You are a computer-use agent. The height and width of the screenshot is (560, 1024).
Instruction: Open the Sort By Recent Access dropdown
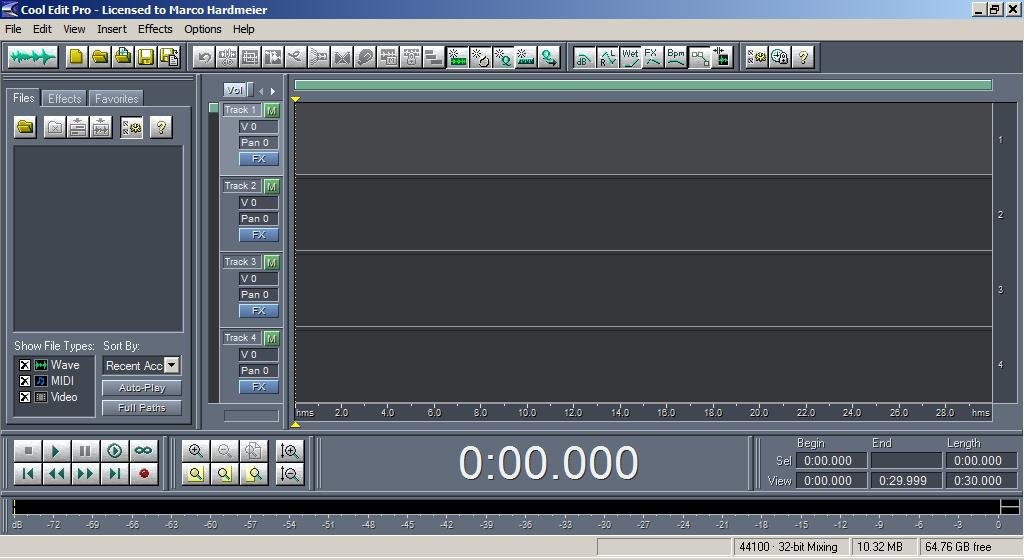point(172,365)
